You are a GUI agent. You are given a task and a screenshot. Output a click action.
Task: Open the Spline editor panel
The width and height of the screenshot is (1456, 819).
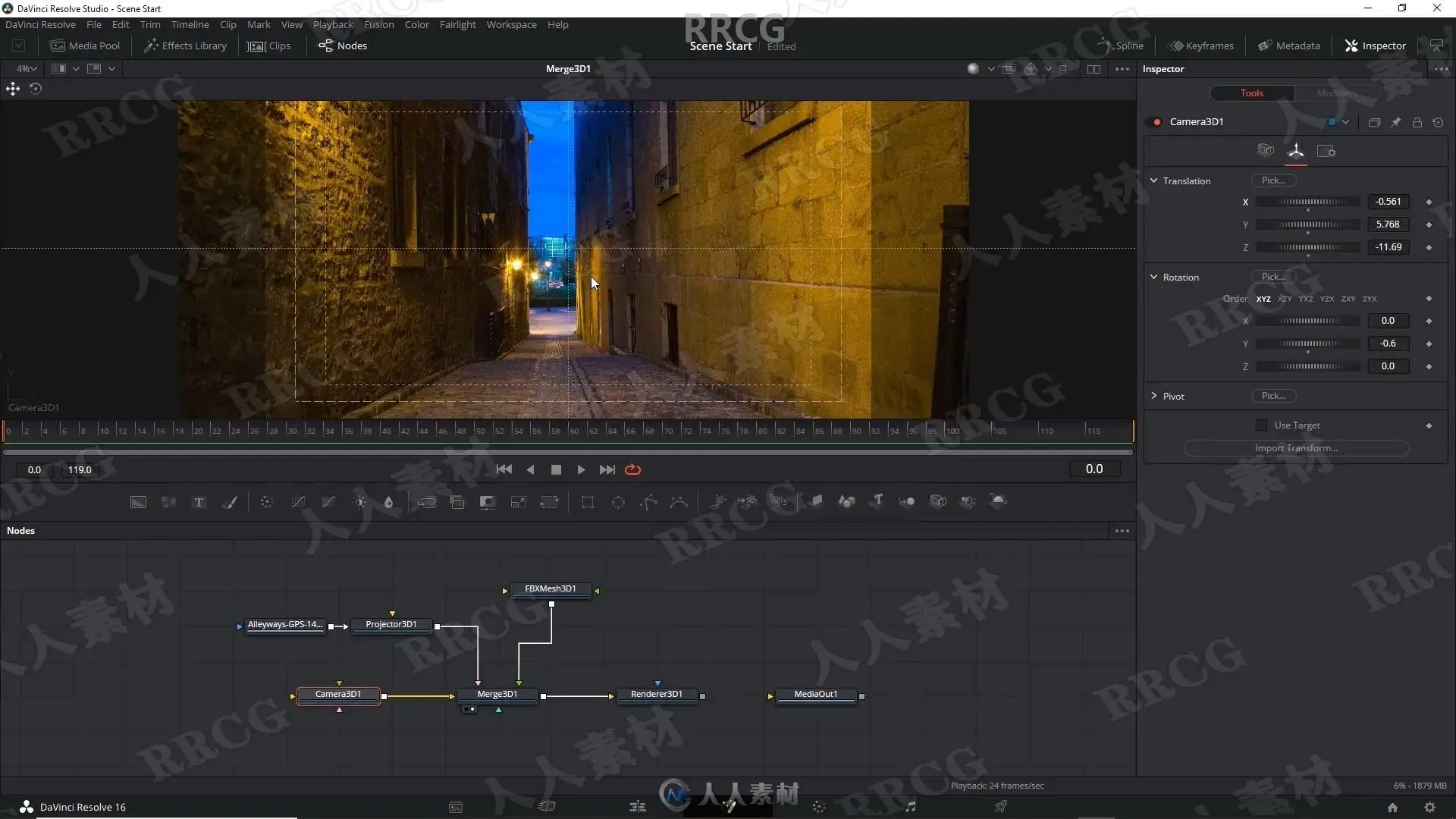[x=1121, y=45]
